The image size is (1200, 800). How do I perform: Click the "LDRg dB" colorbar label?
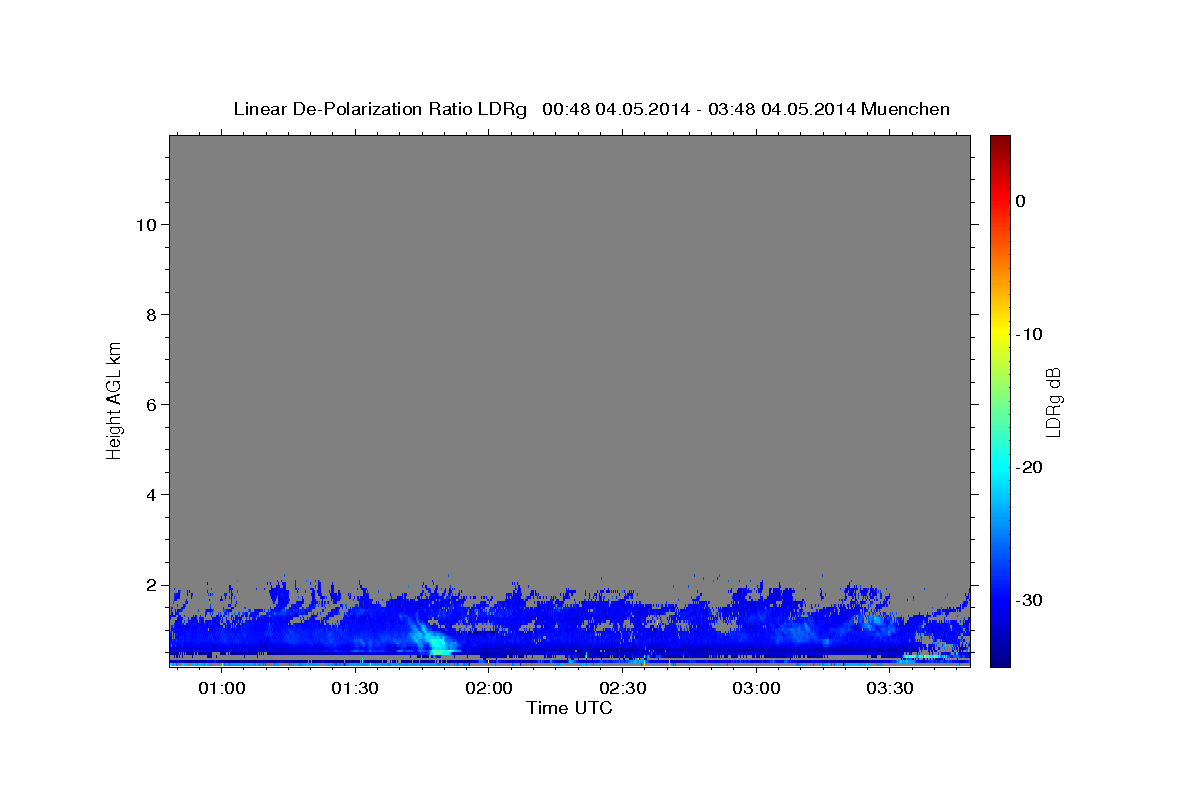pyautogui.click(x=1052, y=401)
